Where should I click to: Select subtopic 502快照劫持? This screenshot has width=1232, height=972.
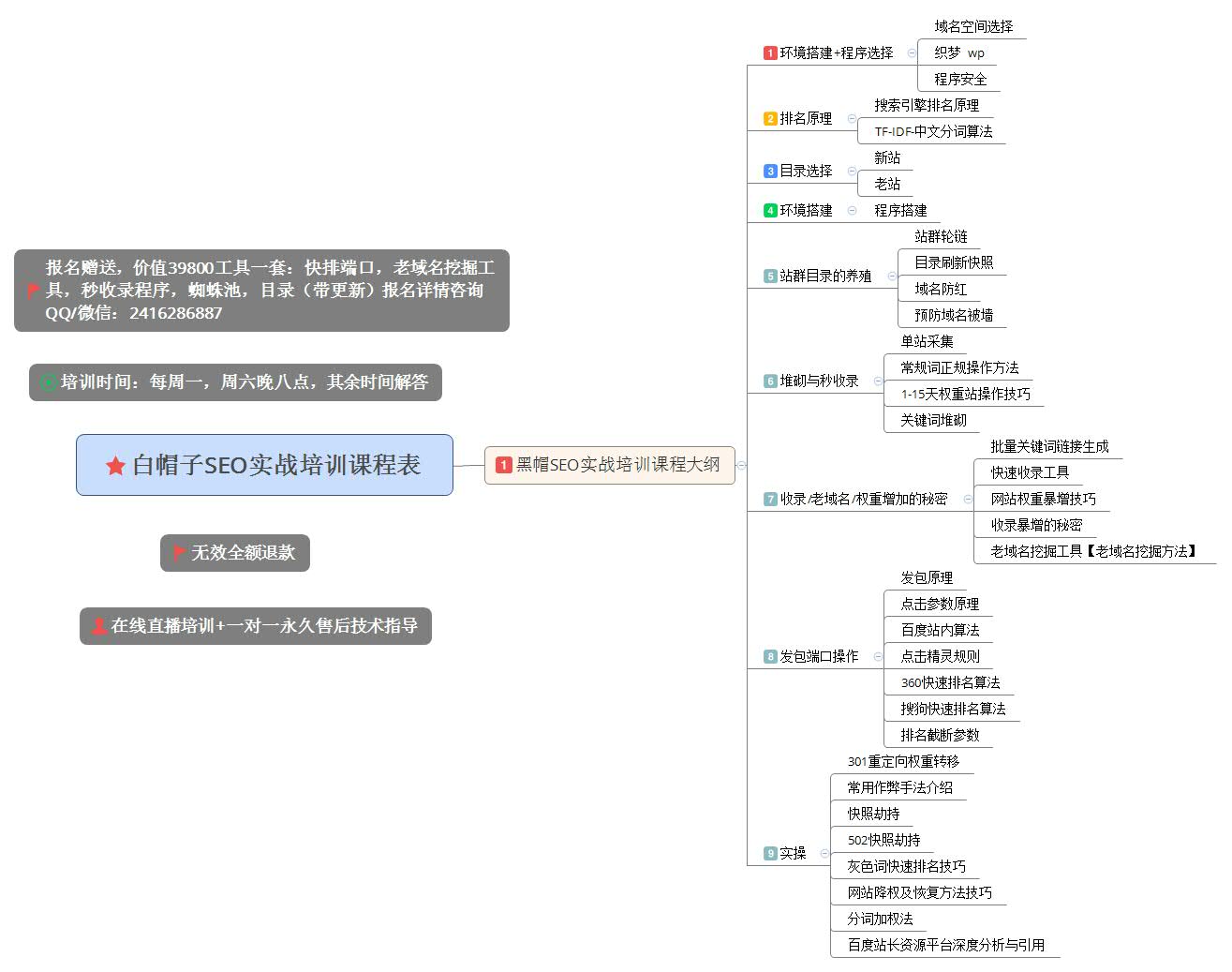coord(883,841)
